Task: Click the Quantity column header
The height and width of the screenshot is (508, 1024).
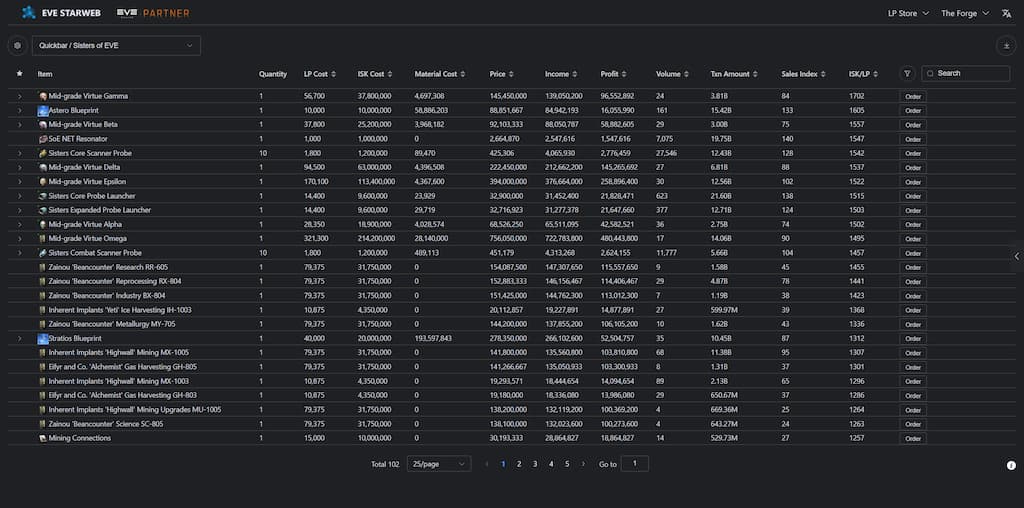Action: pos(272,74)
